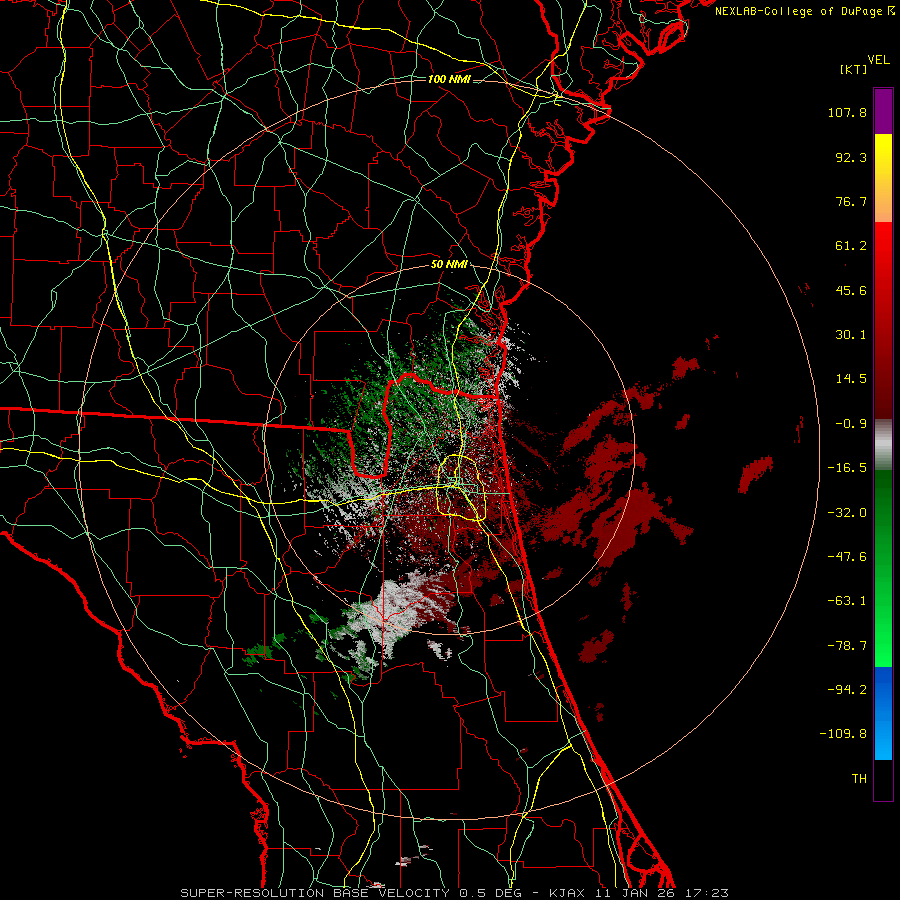Screen dimensions: 900x900
Task: Select the 76.7 velocity scale value
Action: coord(851,201)
